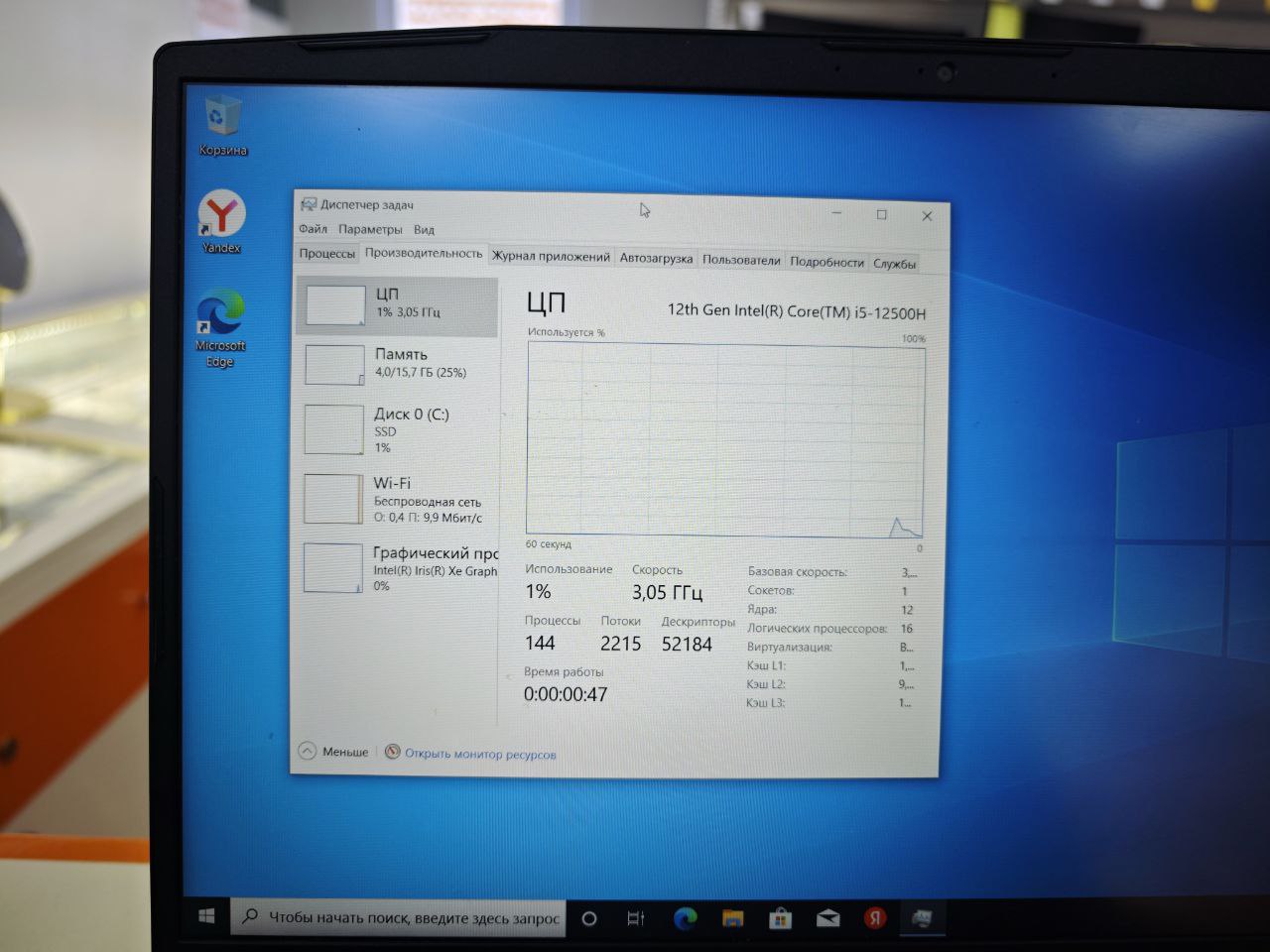This screenshot has width=1270, height=952.
Task: Open the Cortana circle icon on the taskbar
Action: 588,918
